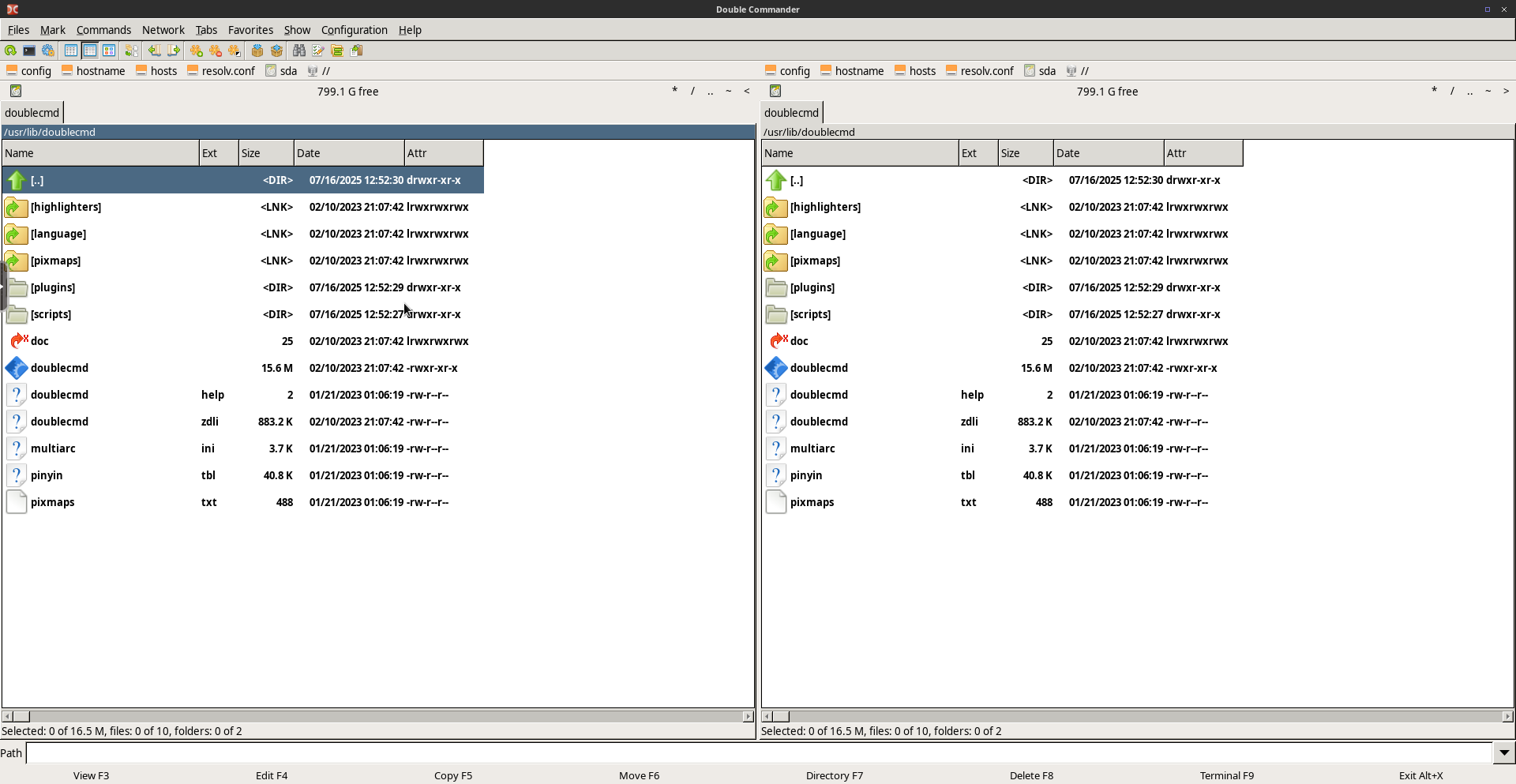Viewport: 1516px width, 784px height.
Task: Toggle Flat view toolbar icon
Action: [132, 51]
